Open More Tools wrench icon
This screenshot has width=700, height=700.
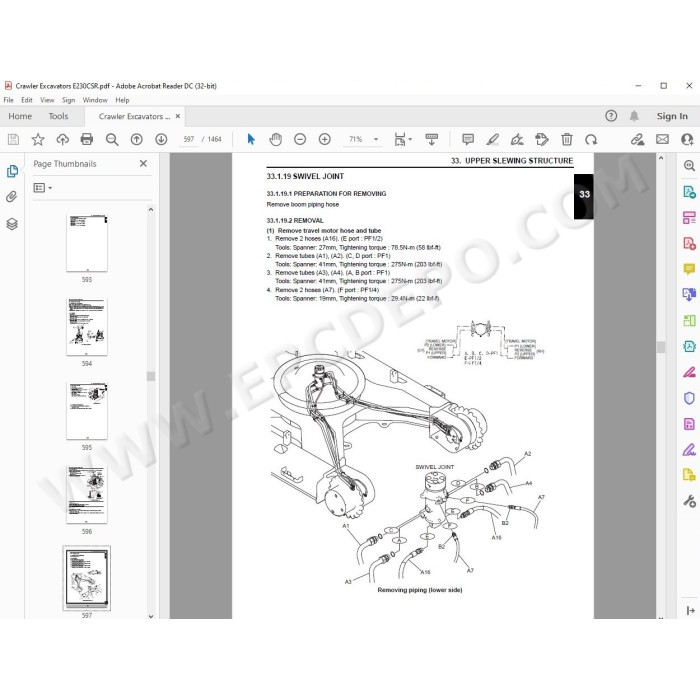coord(689,501)
